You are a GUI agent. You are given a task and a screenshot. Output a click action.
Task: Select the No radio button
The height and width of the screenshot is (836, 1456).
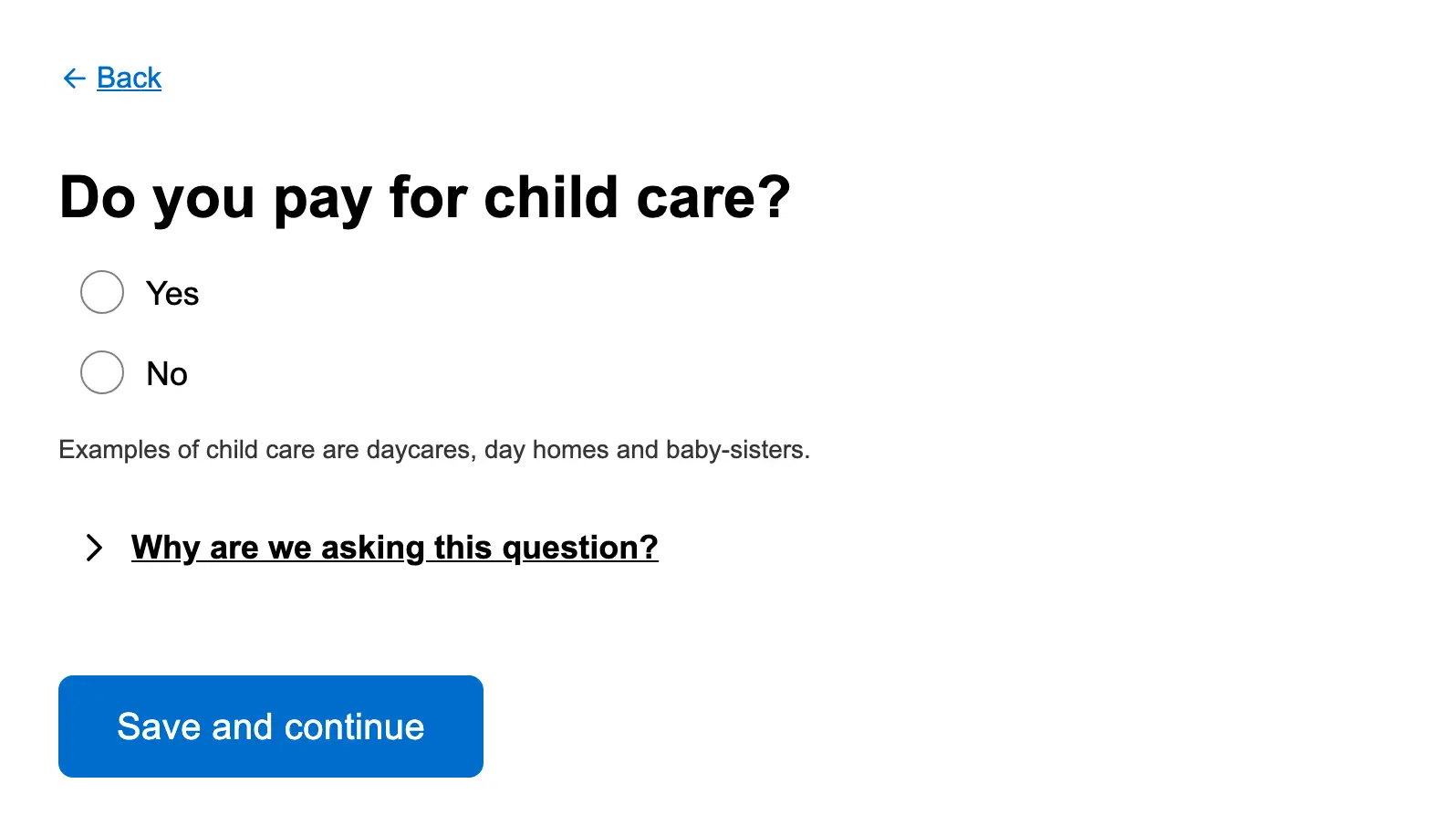click(102, 372)
